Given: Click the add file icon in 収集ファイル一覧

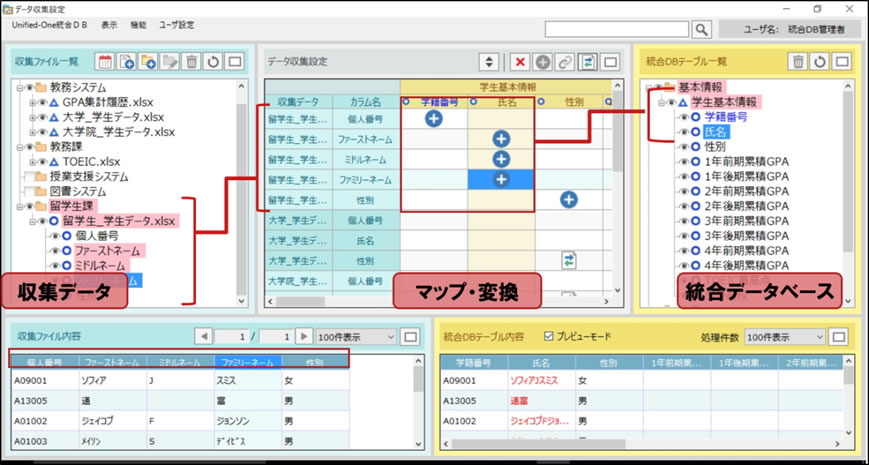Looking at the screenshot, I should 127,62.
